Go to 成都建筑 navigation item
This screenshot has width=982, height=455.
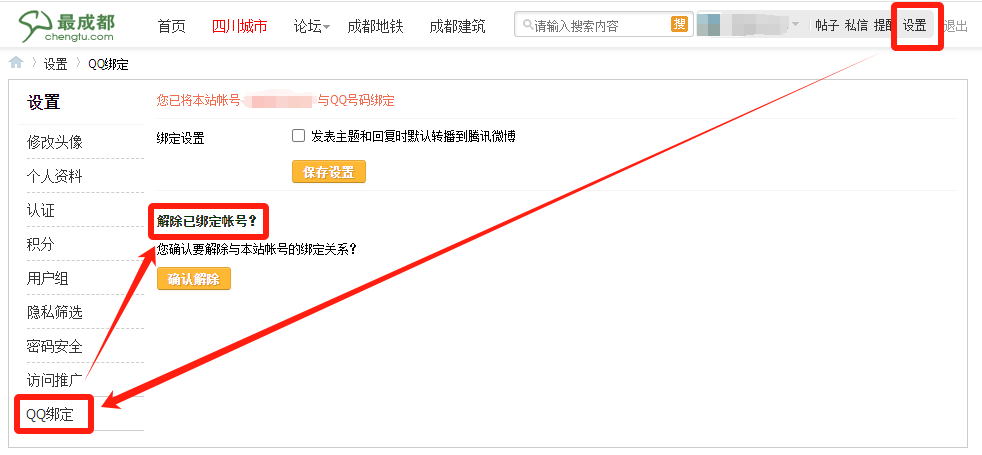[457, 26]
